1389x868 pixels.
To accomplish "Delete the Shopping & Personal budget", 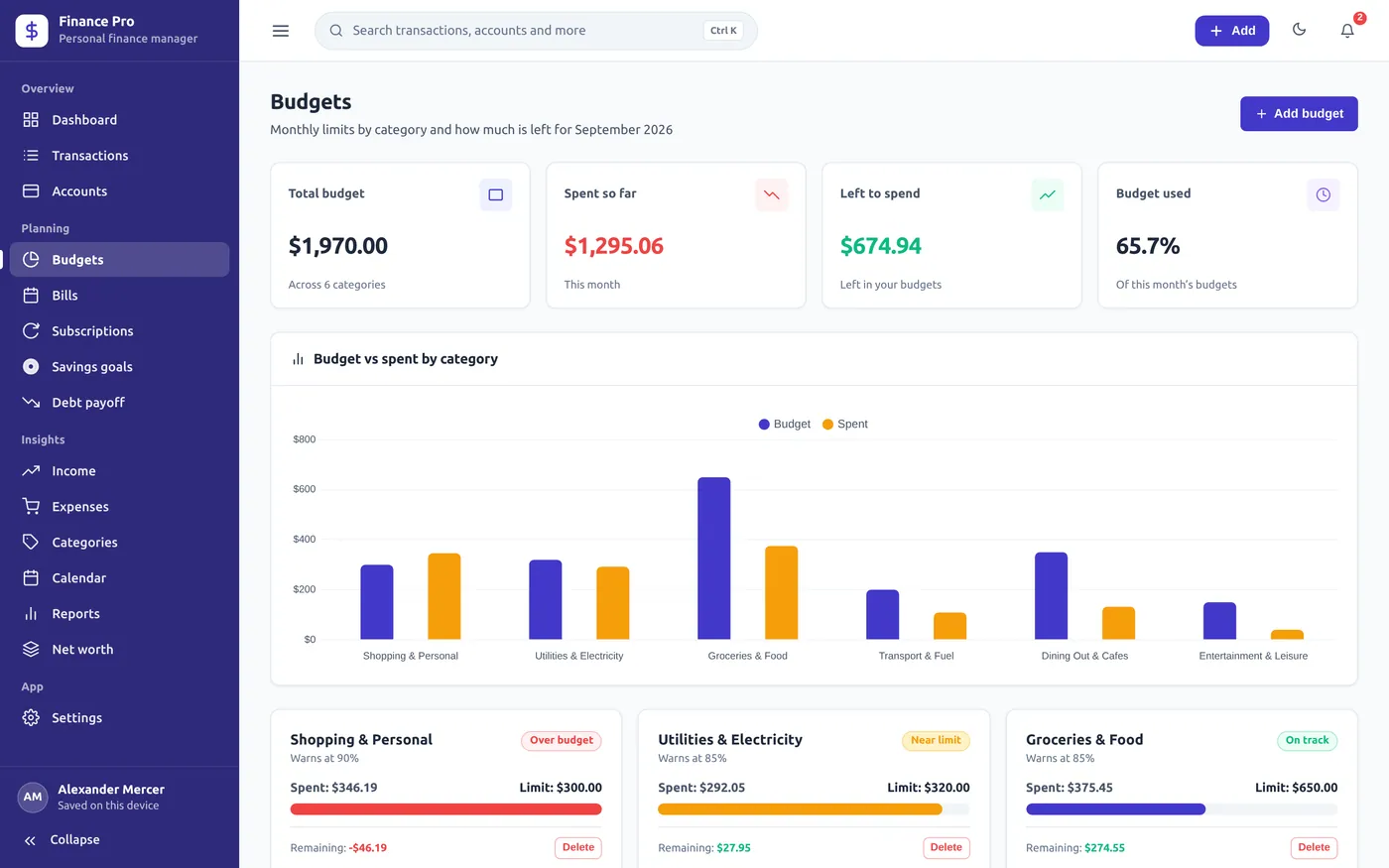I will pyautogui.click(x=578, y=848).
